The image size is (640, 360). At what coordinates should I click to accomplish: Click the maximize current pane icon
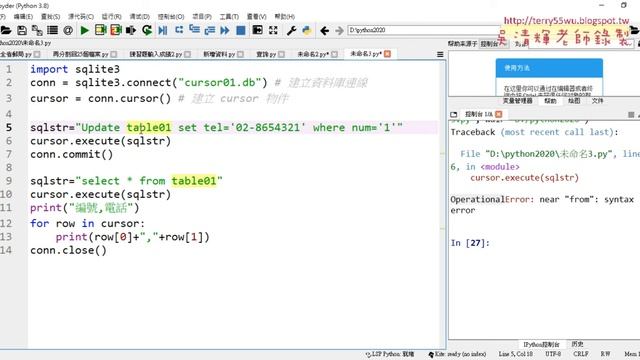258,30
